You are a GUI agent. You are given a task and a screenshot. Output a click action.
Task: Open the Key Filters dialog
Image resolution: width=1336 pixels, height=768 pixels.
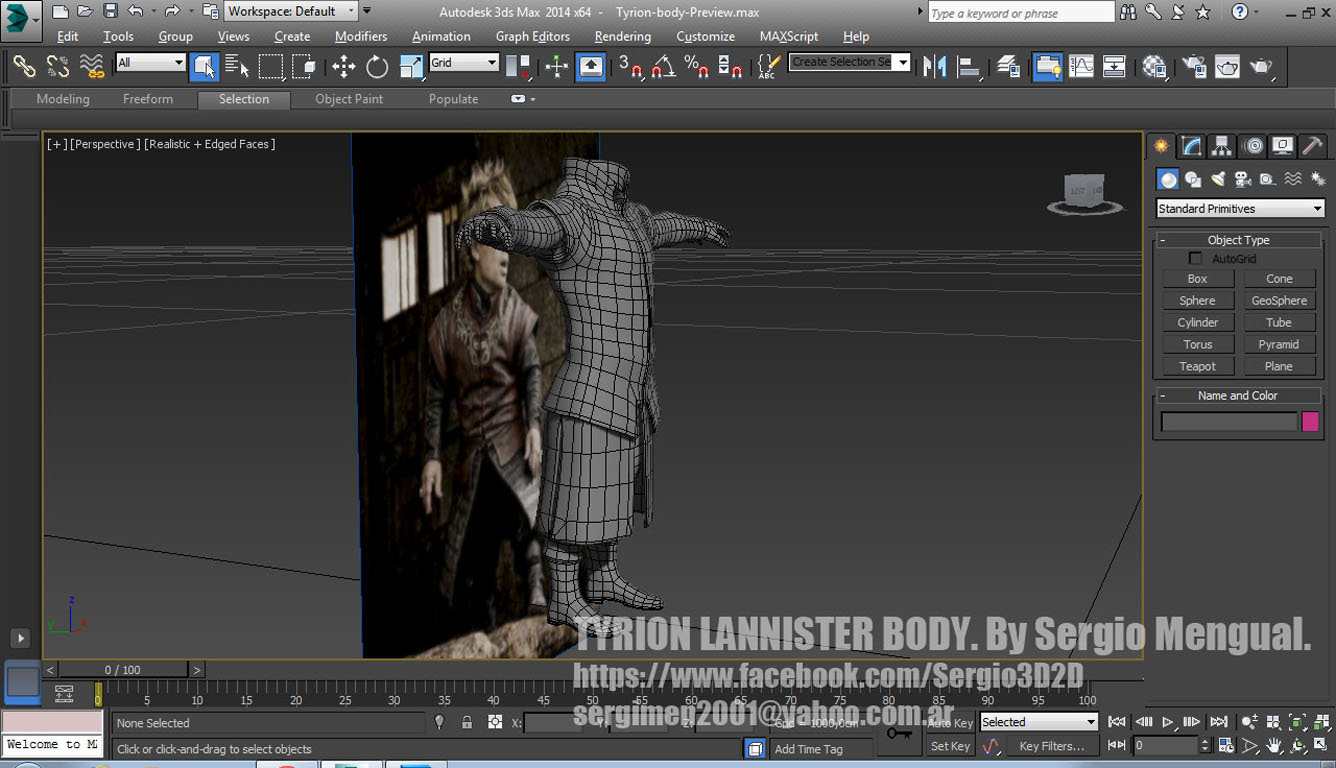[x=1051, y=746]
